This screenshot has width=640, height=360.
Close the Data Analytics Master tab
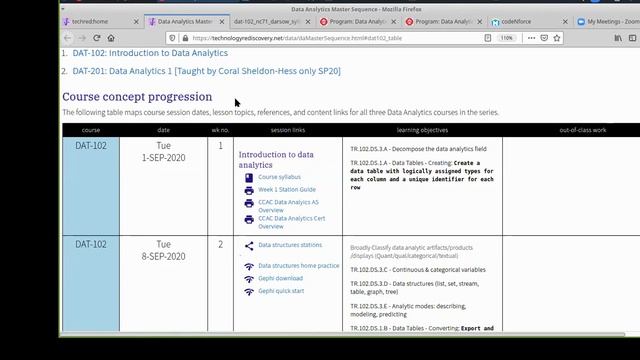click(222, 22)
